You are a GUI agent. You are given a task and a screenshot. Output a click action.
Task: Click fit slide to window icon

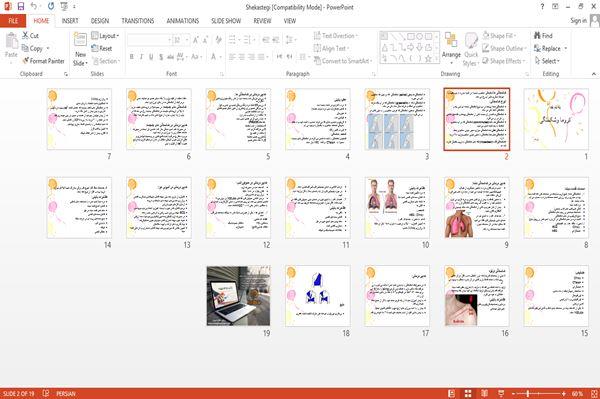click(594, 393)
